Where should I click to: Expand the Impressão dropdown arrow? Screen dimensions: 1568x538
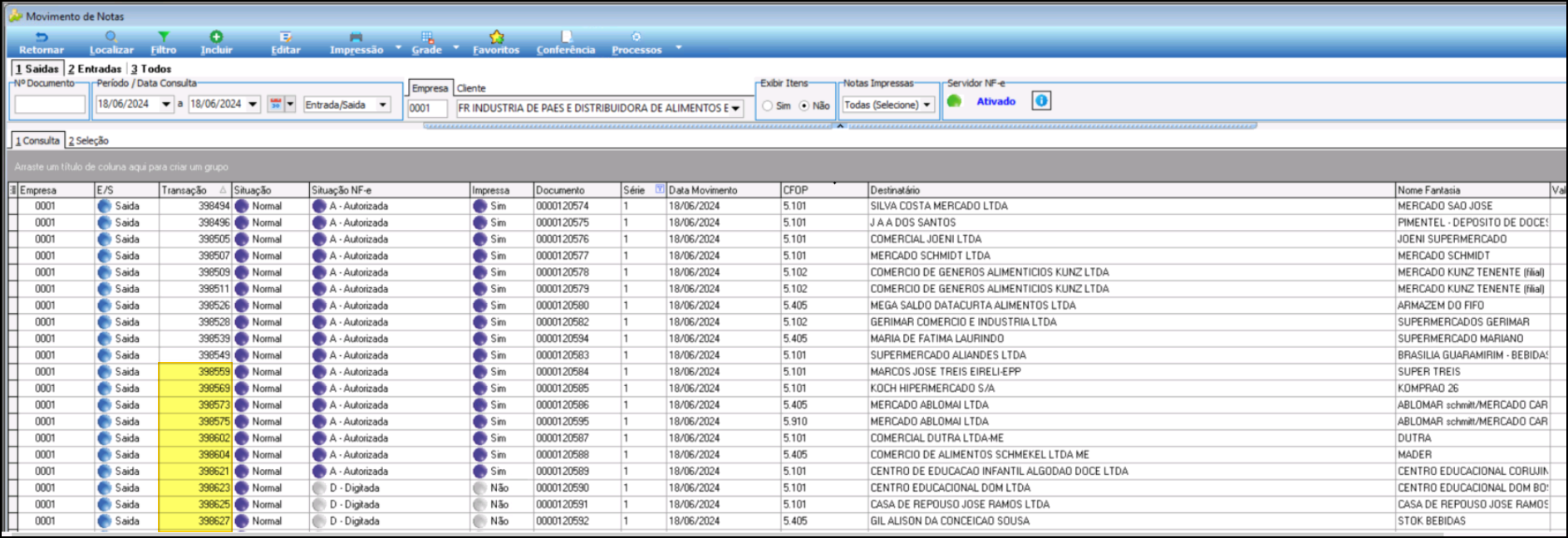coord(398,47)
